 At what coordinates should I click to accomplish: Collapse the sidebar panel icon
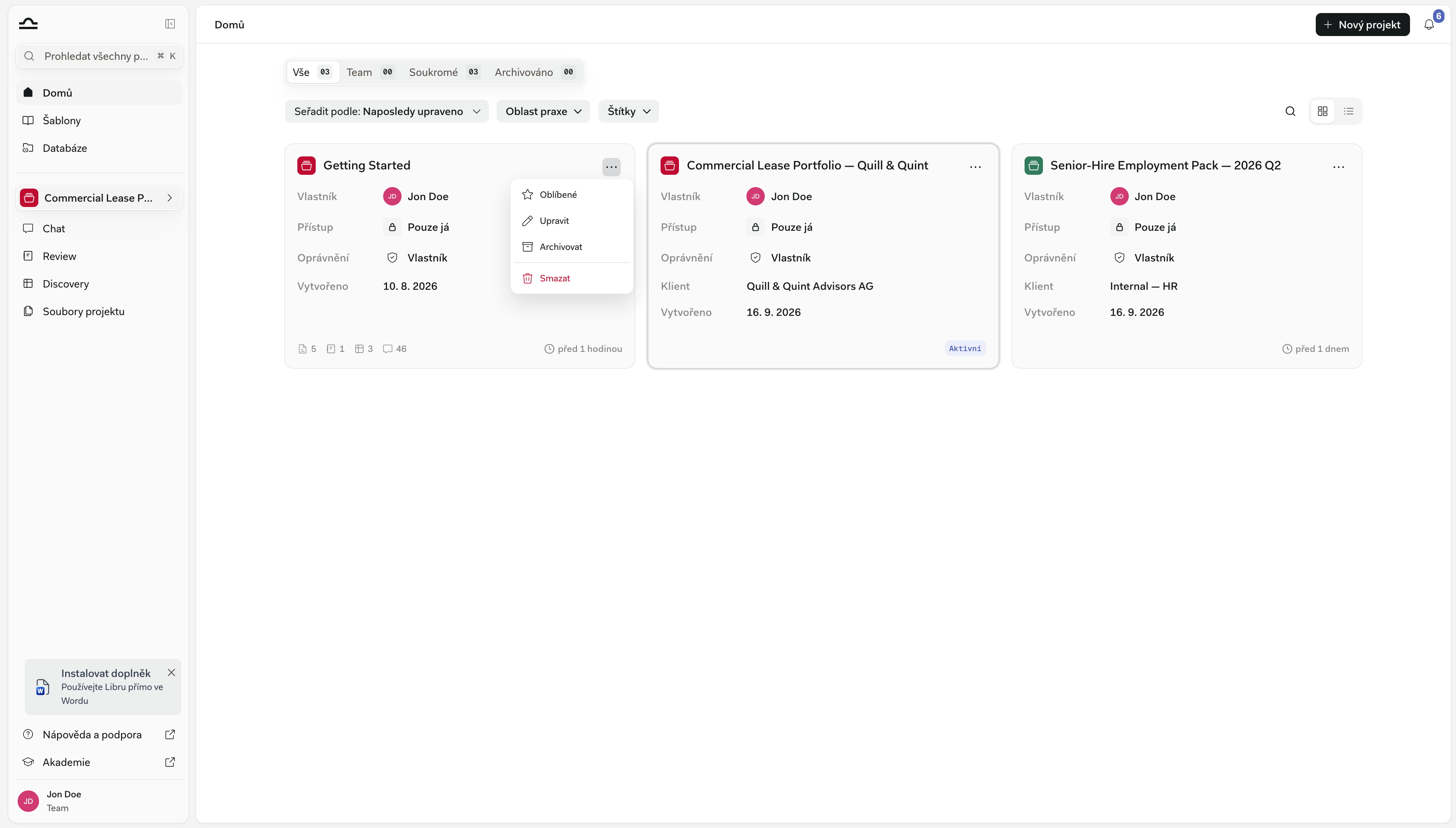point(170,24)
